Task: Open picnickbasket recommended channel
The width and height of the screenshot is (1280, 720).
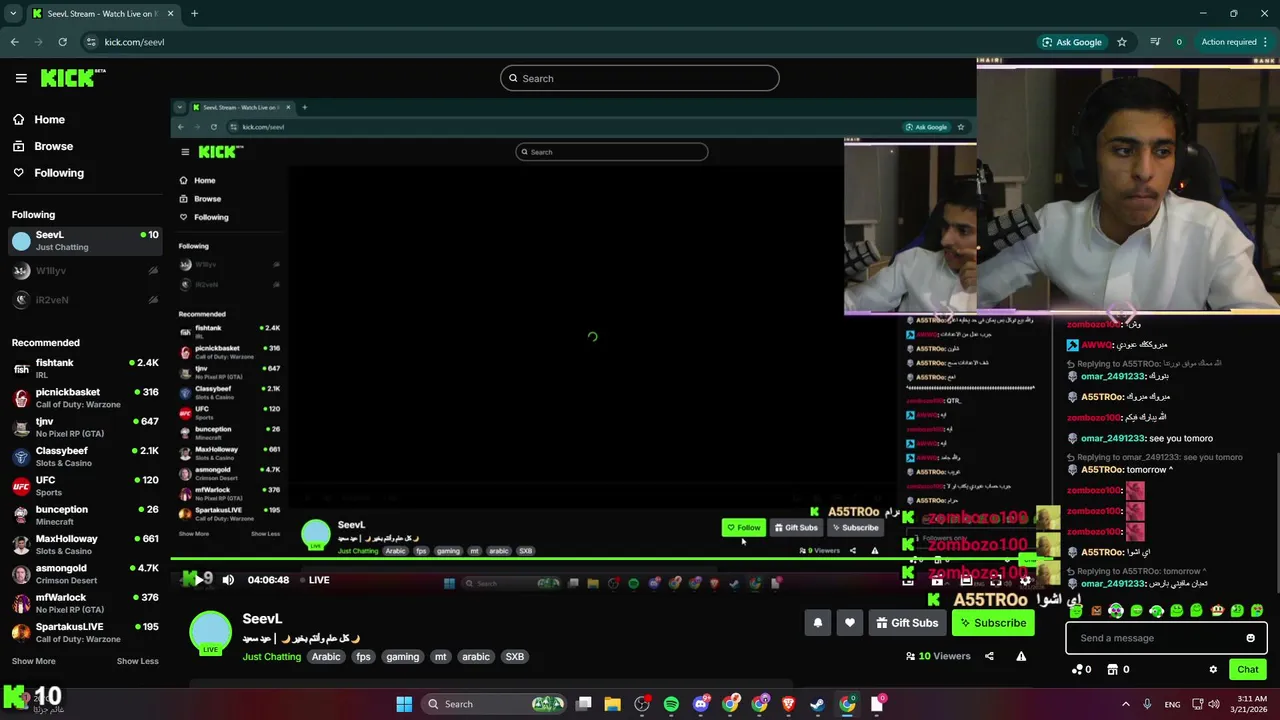Action: [83, 398]
